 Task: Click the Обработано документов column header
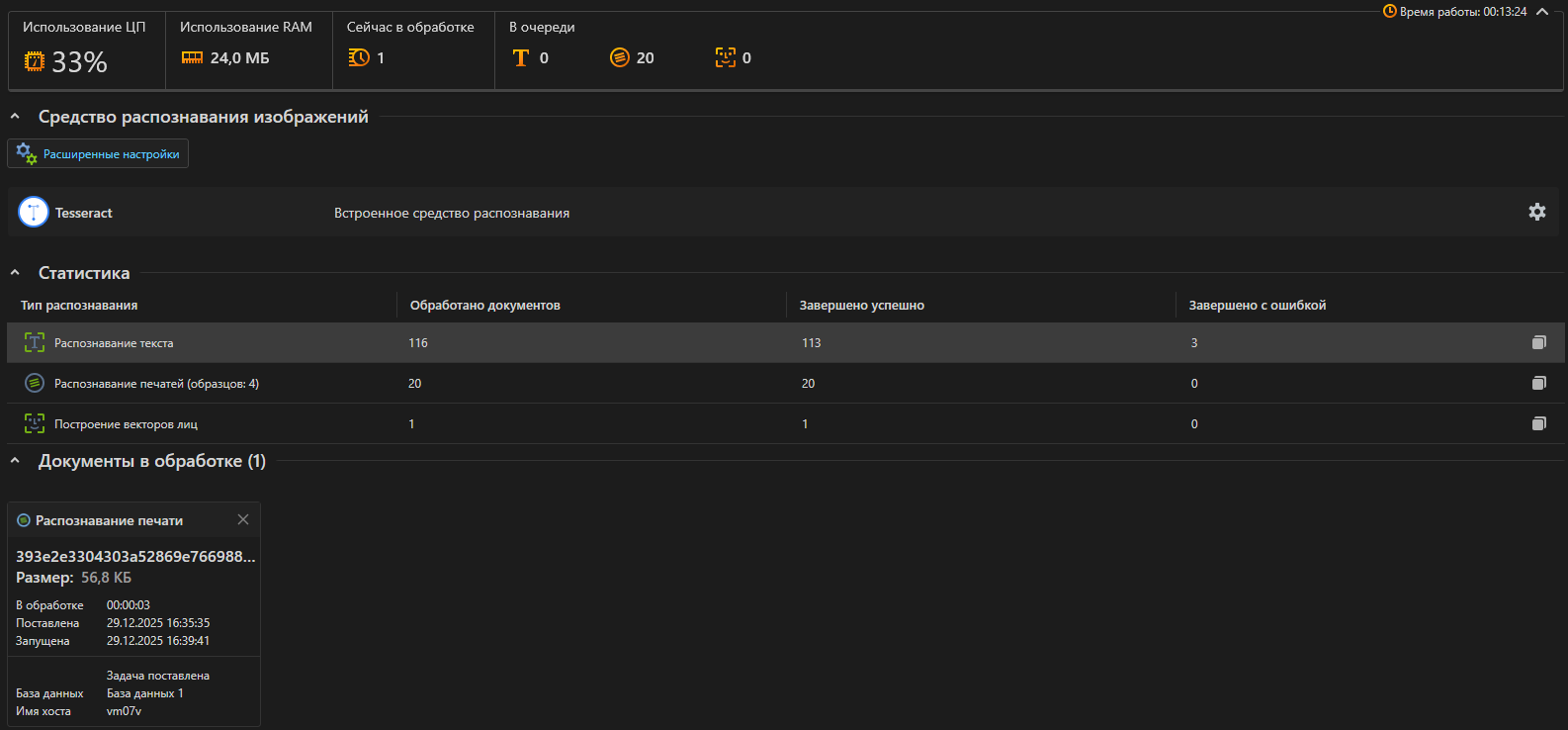point(484,306)
